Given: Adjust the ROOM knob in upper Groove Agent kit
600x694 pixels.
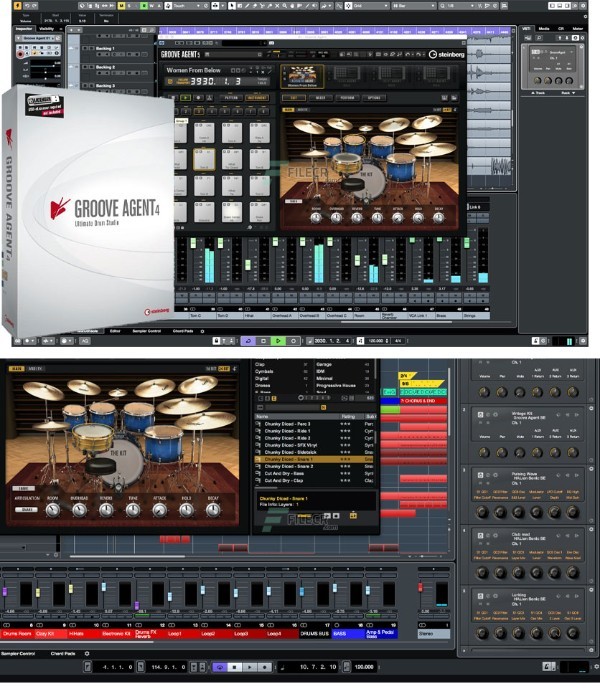Looking at the screenshot, I should [316, 217].
